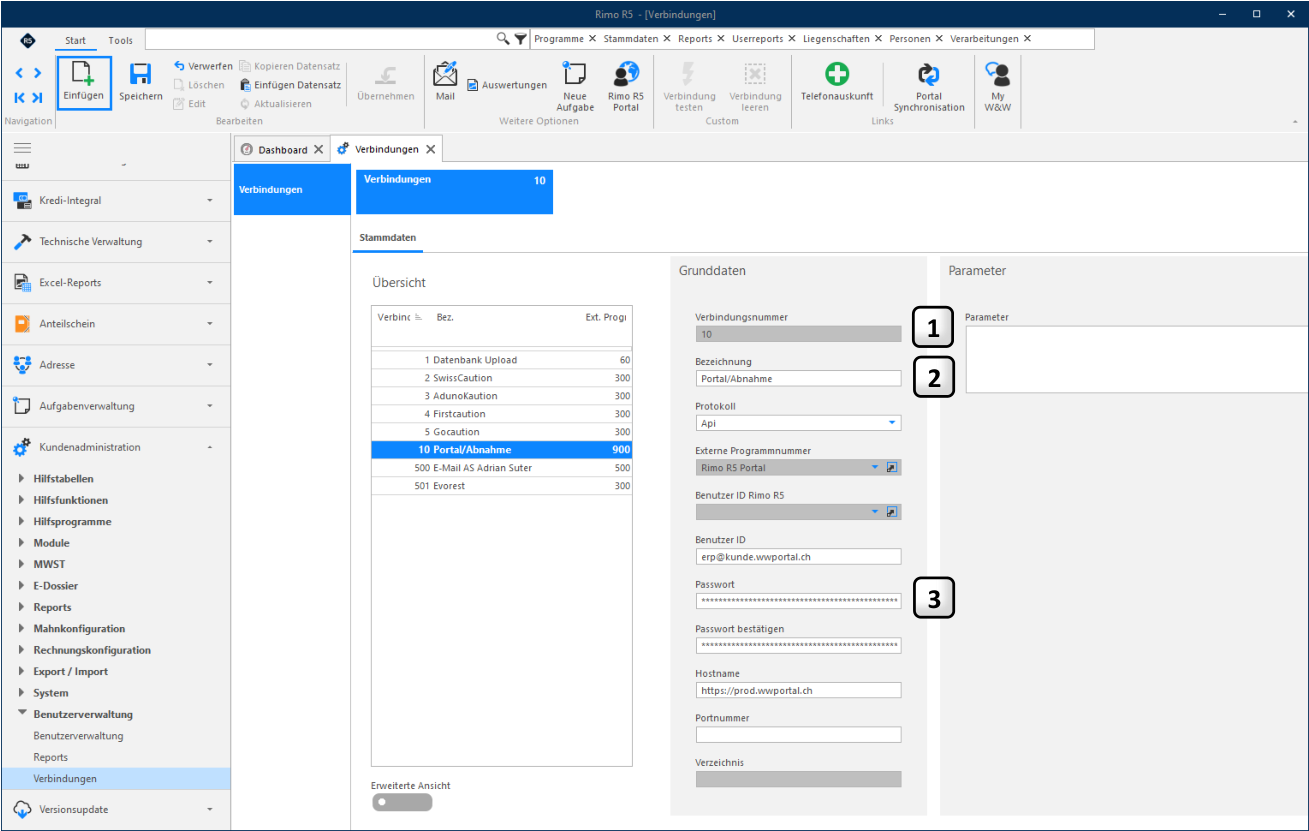1309x831 pixels.
Task: Expand the Mahnkonfiguration tree node
Action: tap(23, 629)
